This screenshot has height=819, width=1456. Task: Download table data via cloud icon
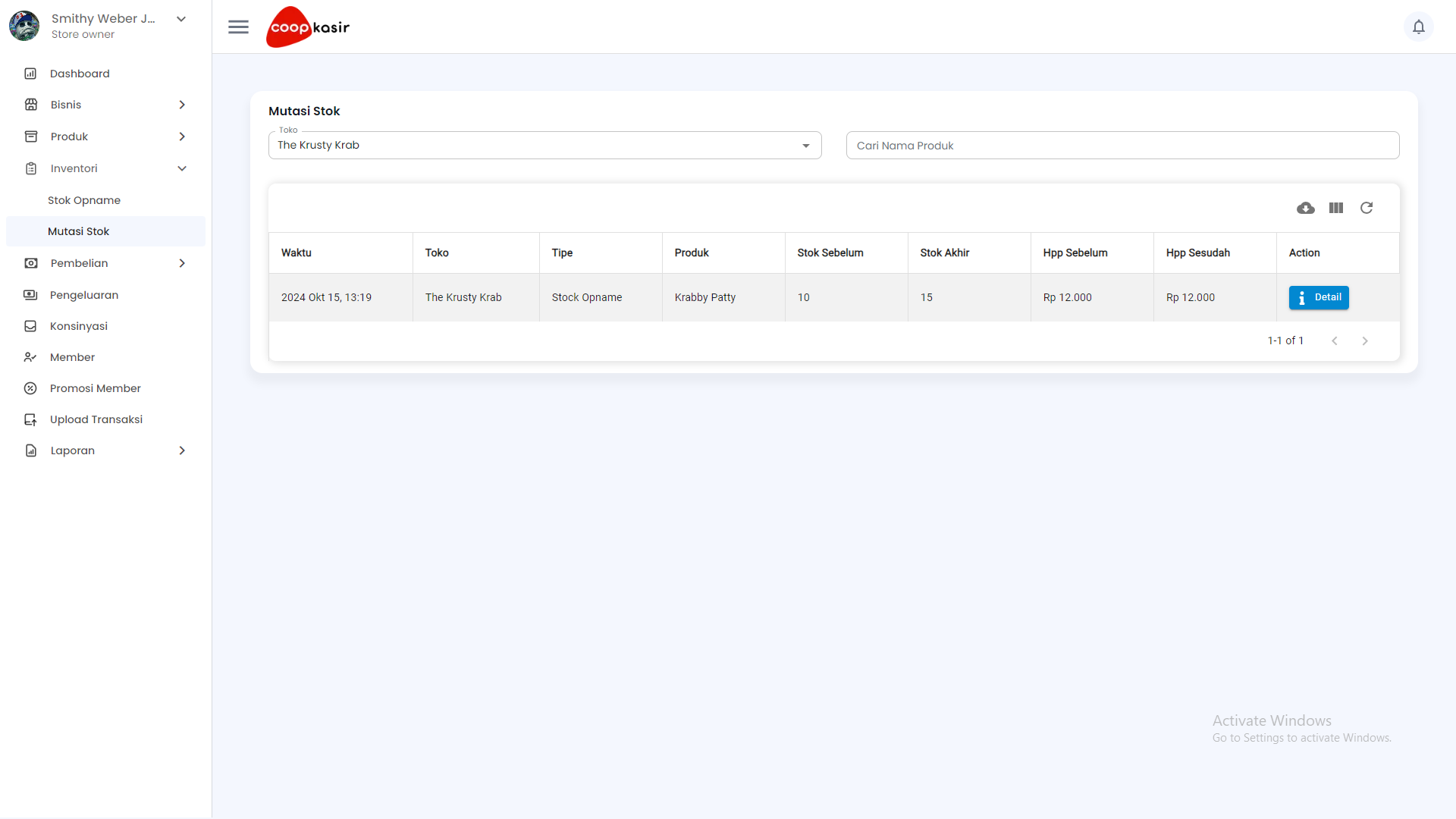[1305, 208]
